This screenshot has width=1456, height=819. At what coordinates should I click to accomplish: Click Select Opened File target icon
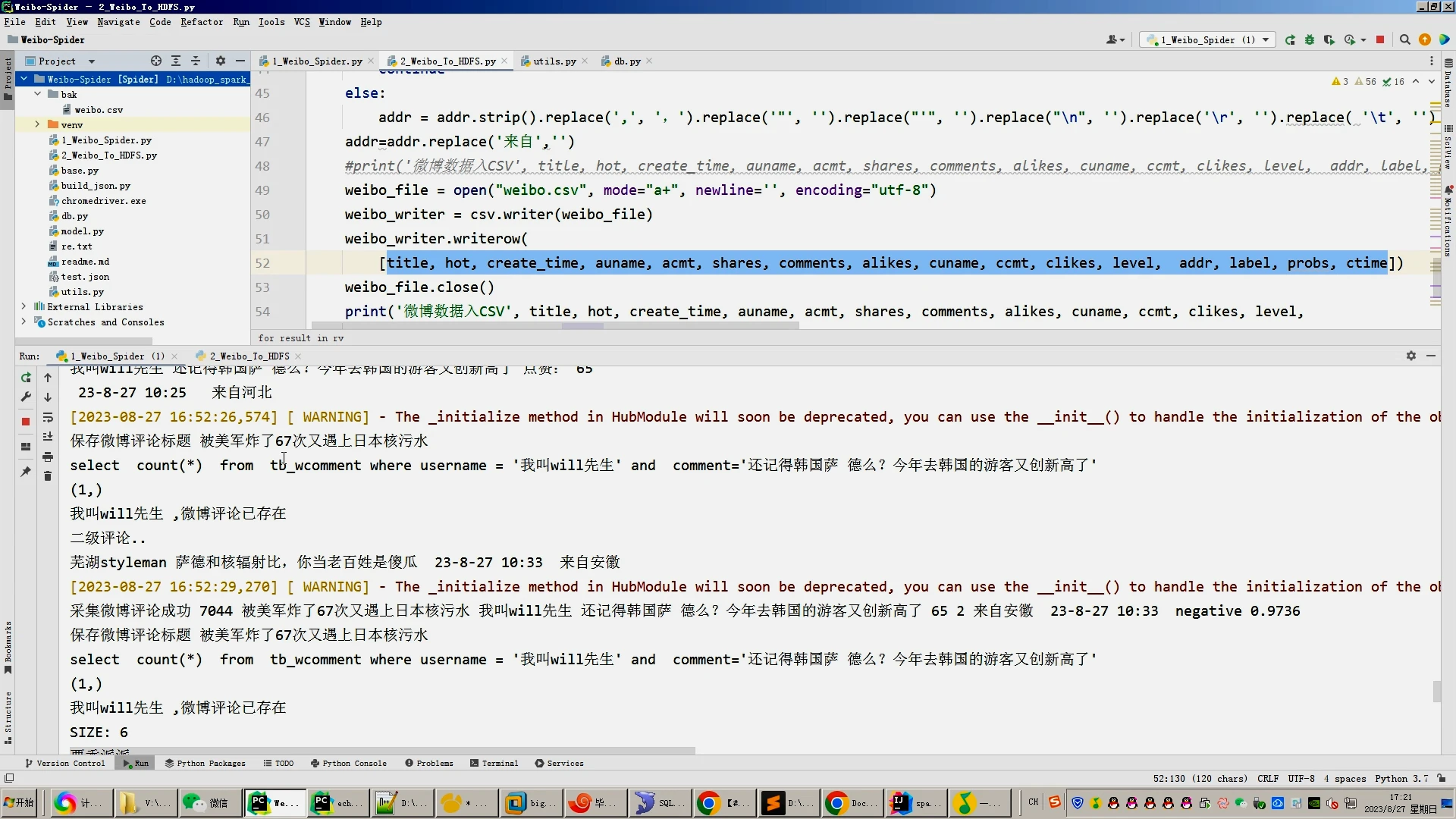[156, 61]
